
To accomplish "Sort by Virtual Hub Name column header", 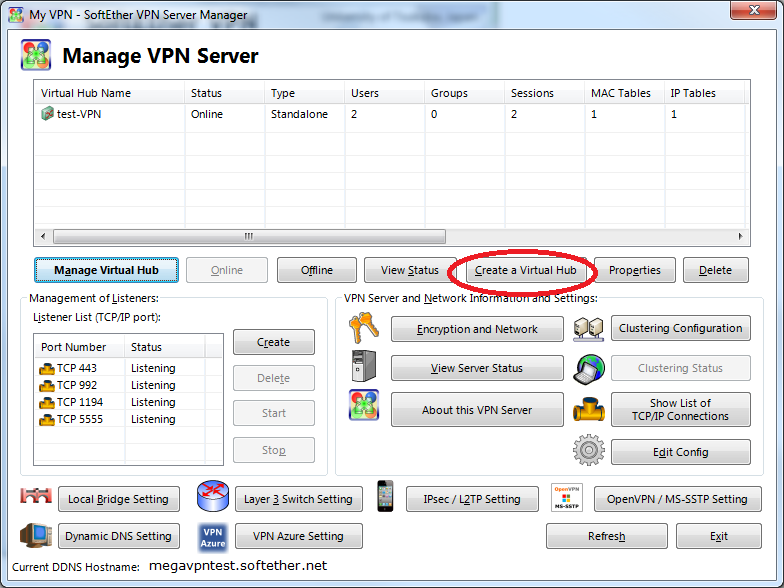I will pyautogui.click(x=110, y=93).
